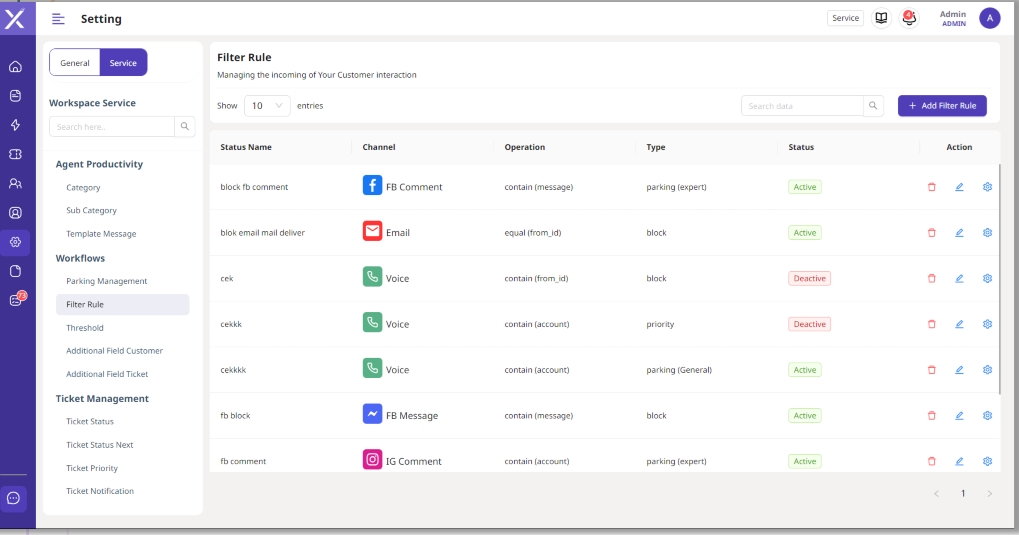The width and height of the screenshot is (1019, 535).
Task: Click the home icon in left sidebar
Action: pyautogui.click(x=15, y=67)
